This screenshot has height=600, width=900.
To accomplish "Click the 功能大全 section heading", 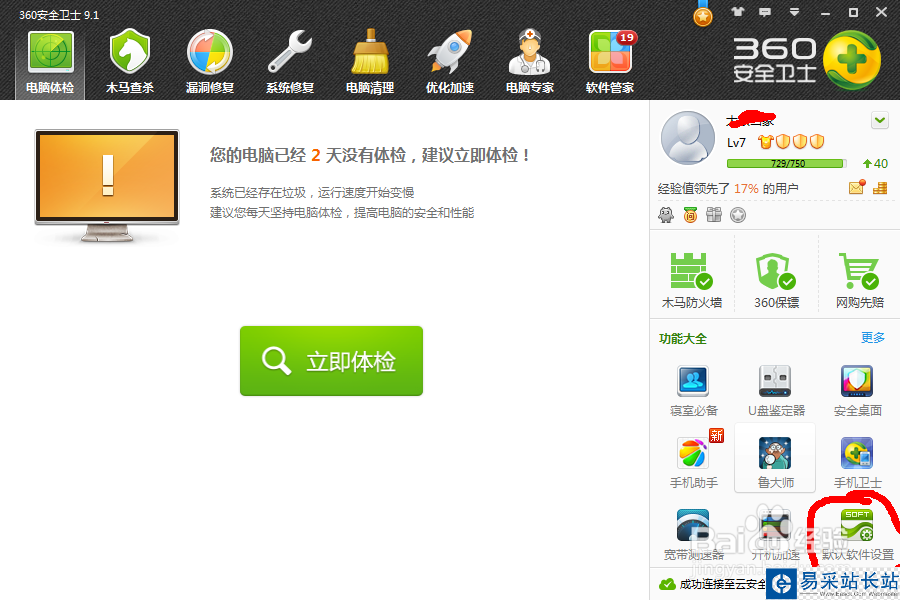I will [682, 339].
